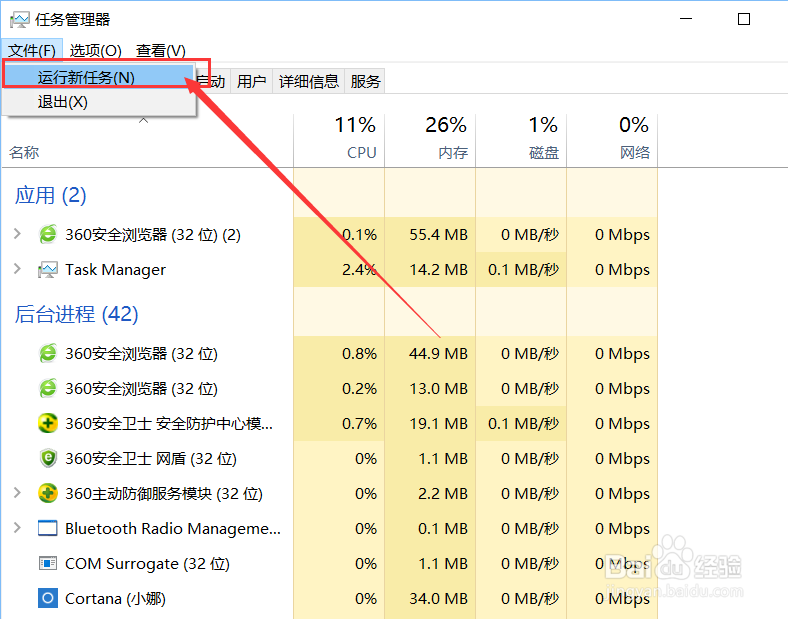Select the COM Surrogate process icon
Screen dimensions: 788x619
[48, 563]
